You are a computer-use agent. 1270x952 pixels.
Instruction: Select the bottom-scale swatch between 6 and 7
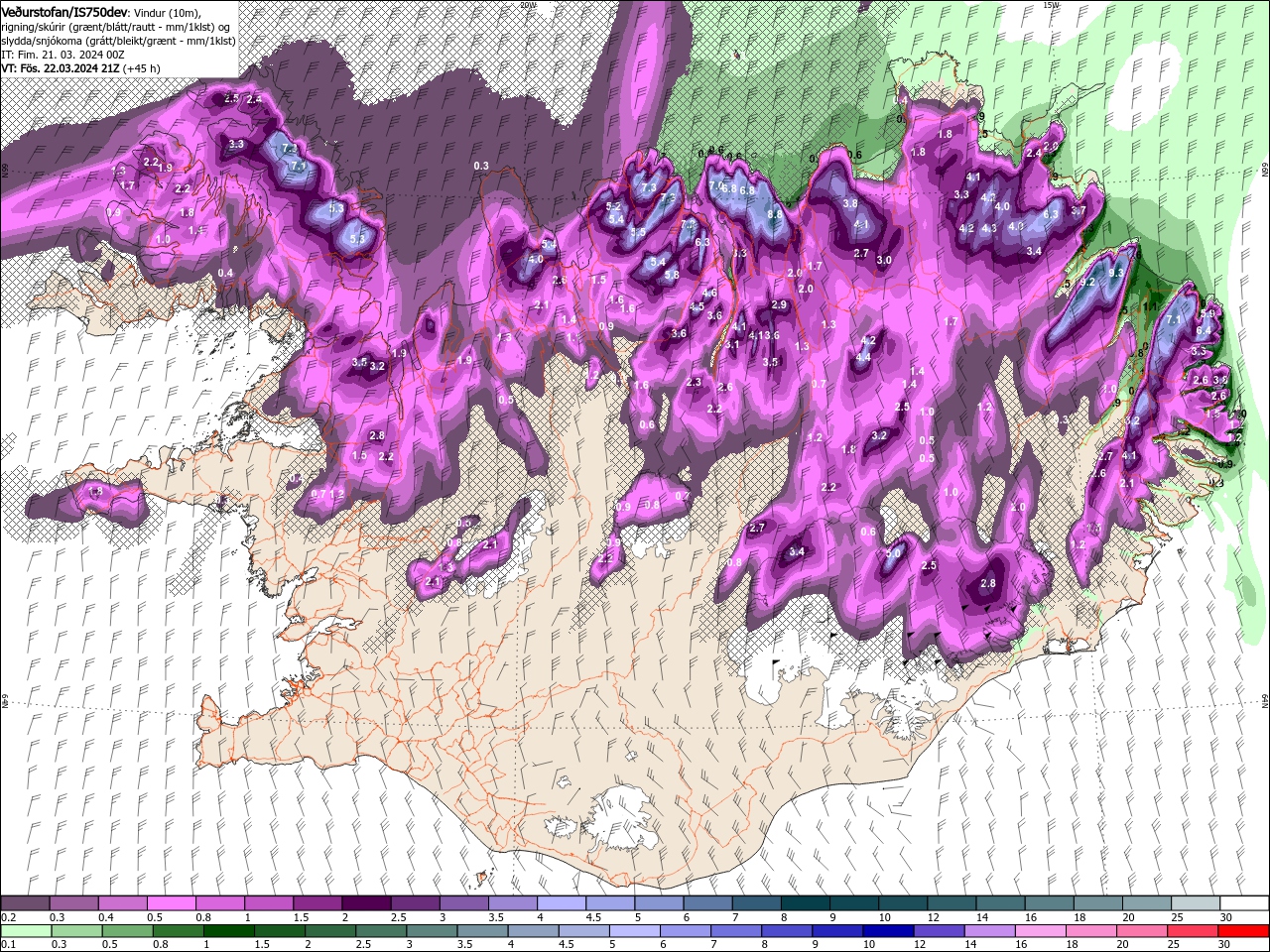(x=685, y=931)
